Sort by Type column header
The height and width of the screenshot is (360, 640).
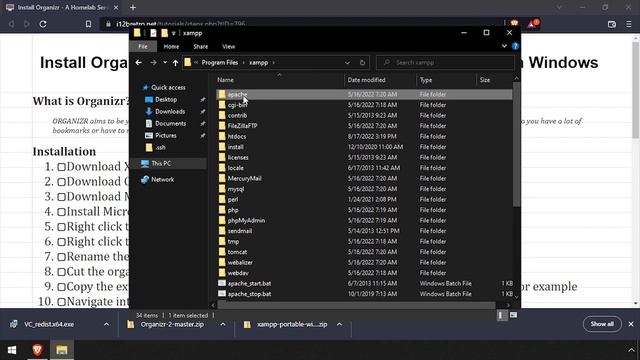point(426,80)
